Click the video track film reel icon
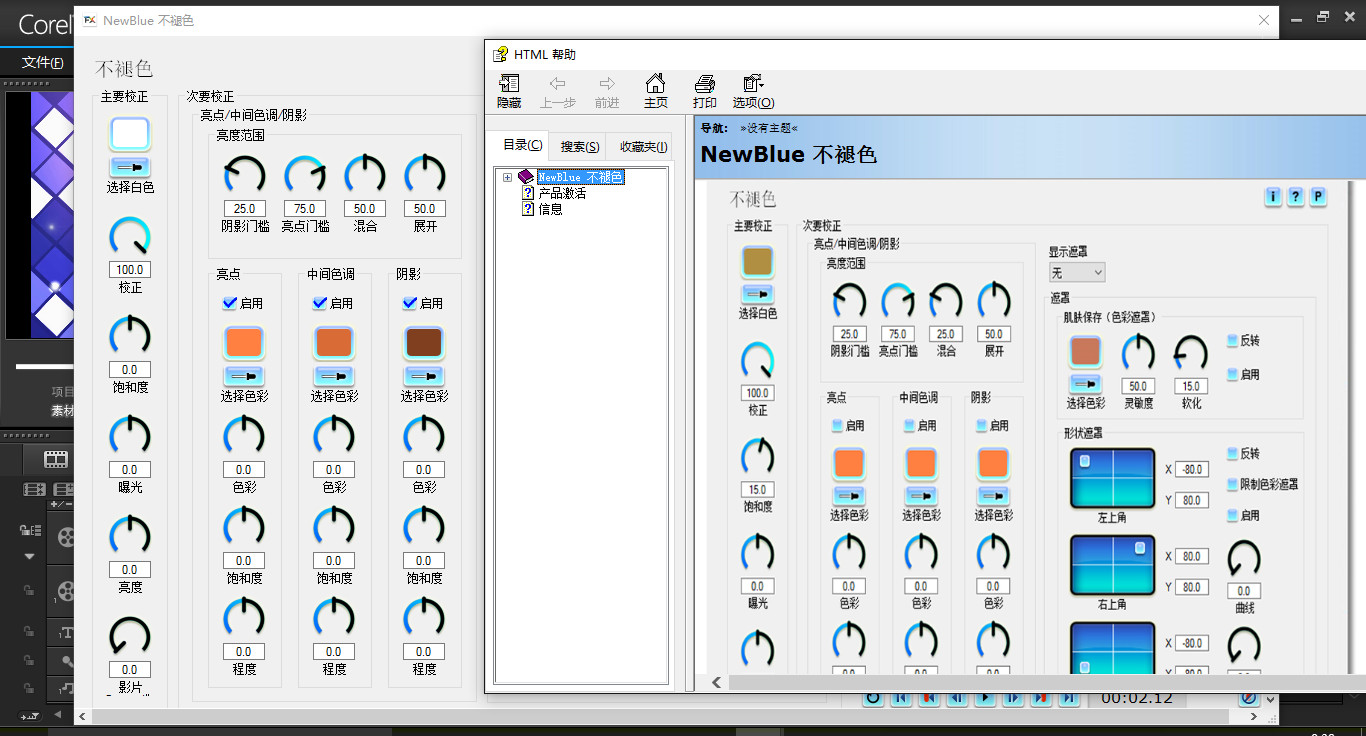 pyautogui.click(x=65, y=537)
